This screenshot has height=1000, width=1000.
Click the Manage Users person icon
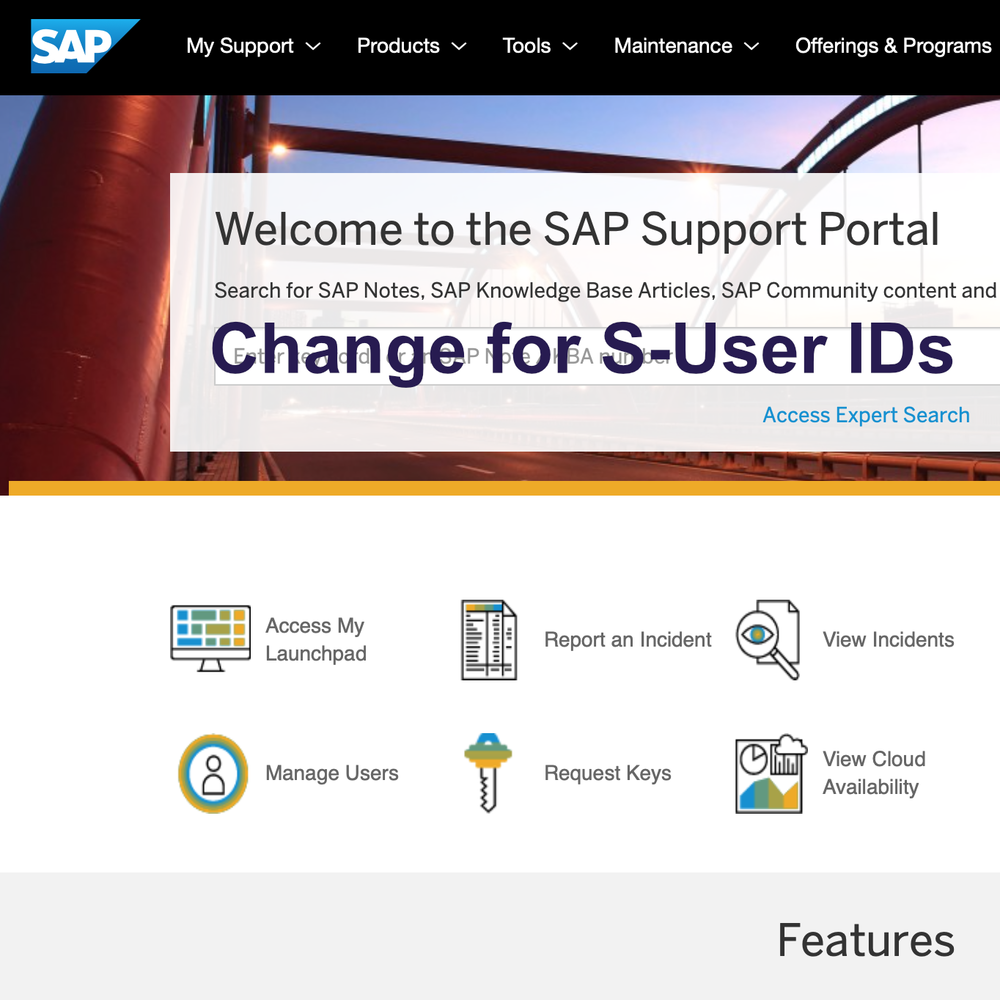(x=213, y=774)
